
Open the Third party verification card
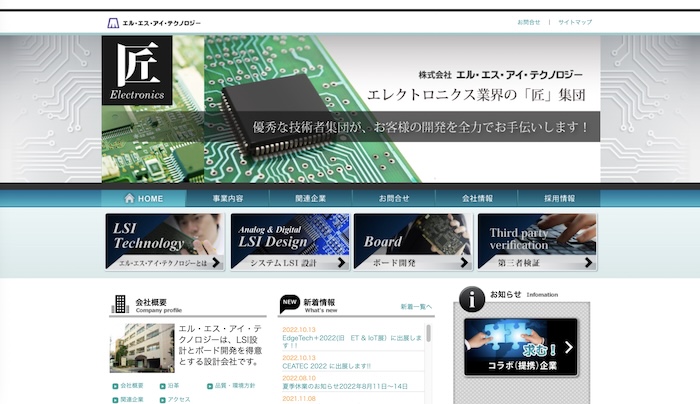(x=537, y=242)
